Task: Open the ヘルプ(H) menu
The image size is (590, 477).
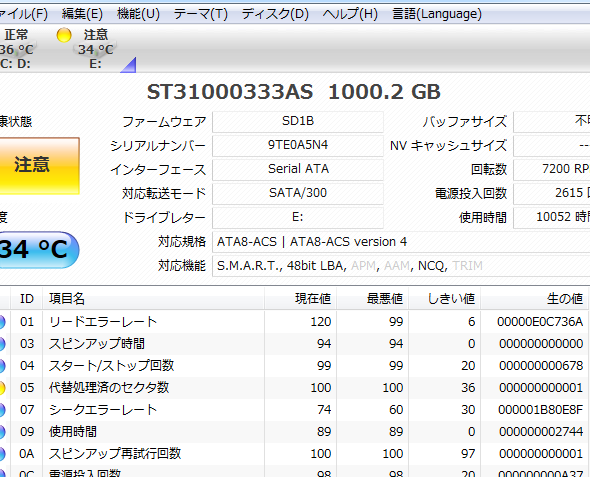Action: coord(350,14)
